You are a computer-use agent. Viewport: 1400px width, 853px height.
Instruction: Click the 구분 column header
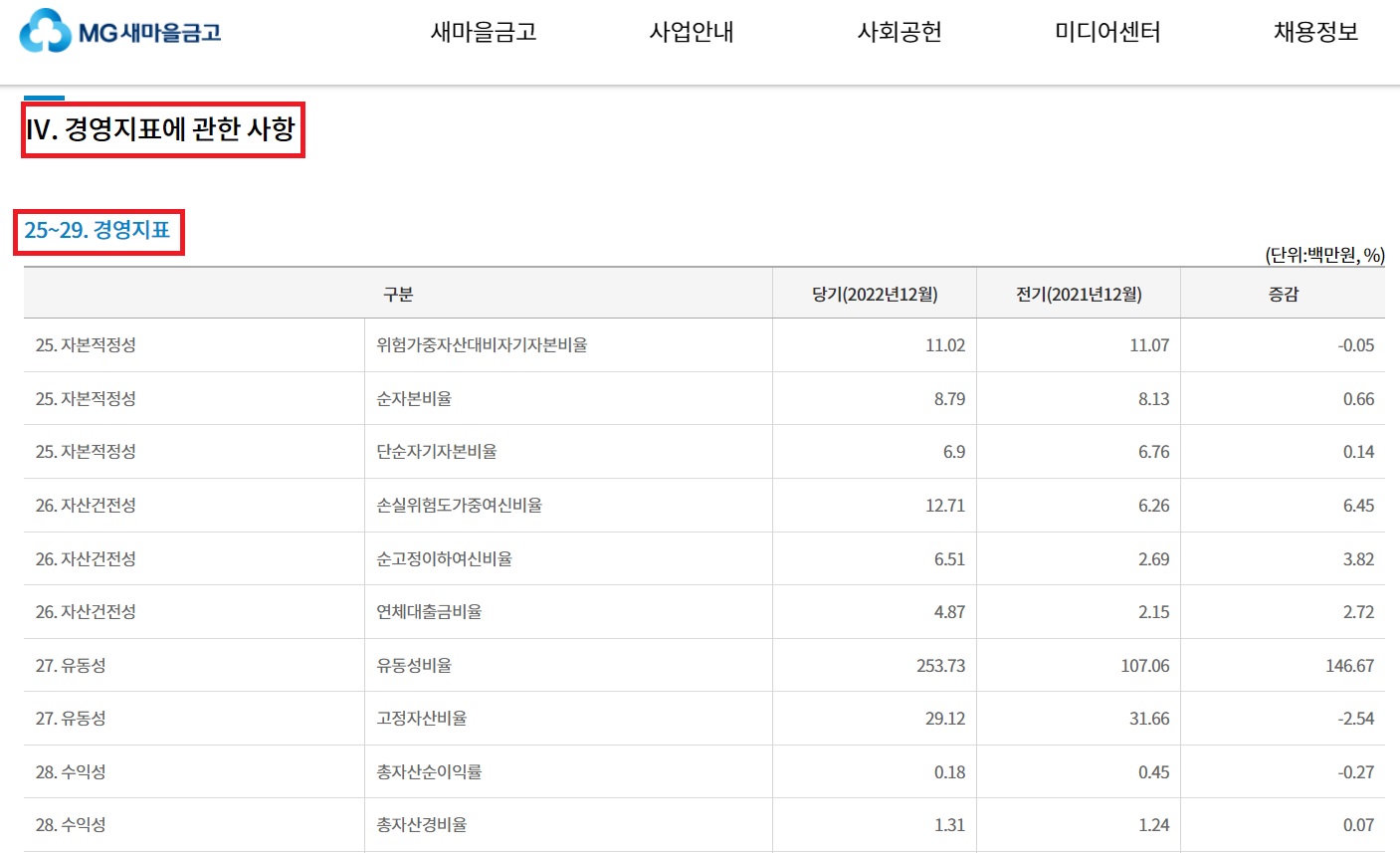point(398,292)
